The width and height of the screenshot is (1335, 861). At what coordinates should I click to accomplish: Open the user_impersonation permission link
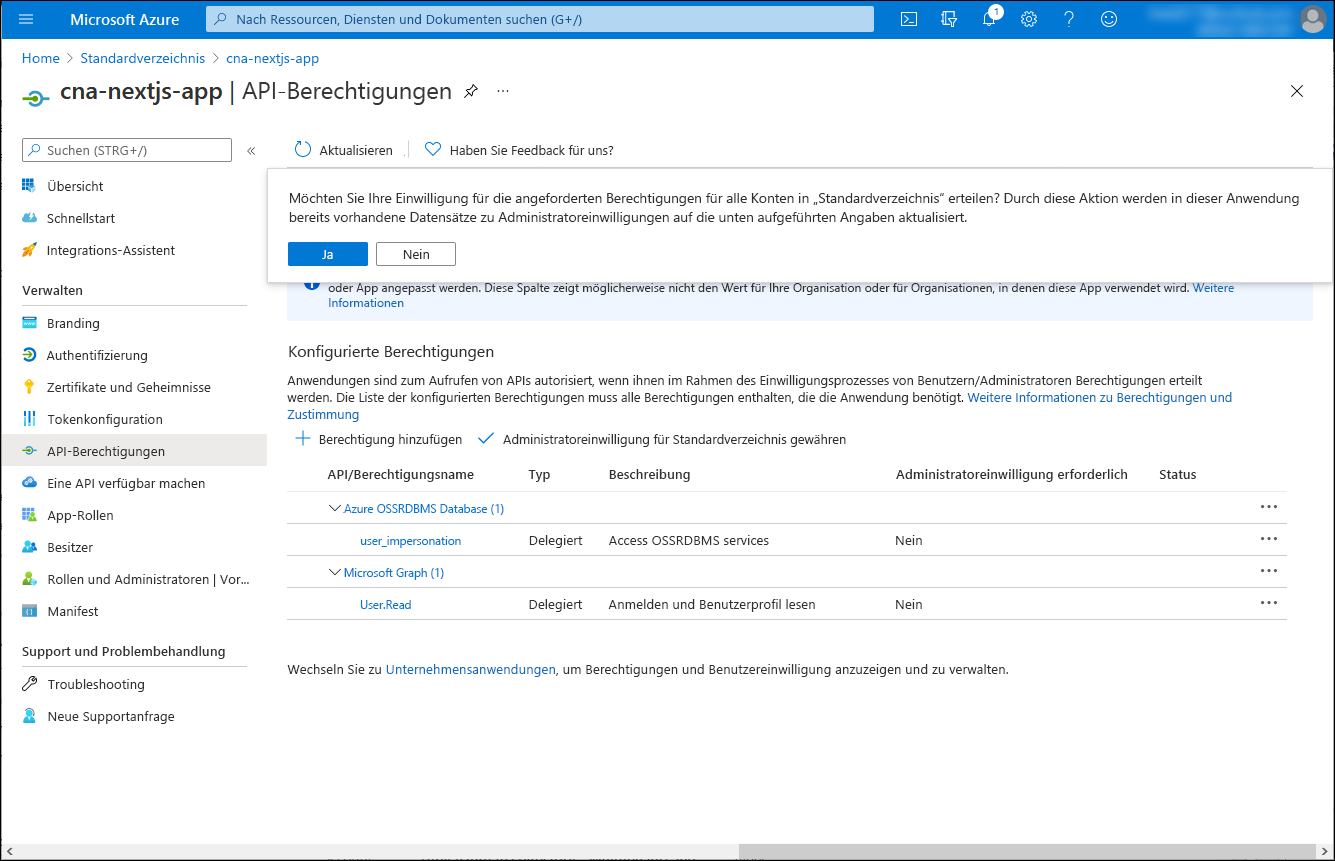(410, 540)
